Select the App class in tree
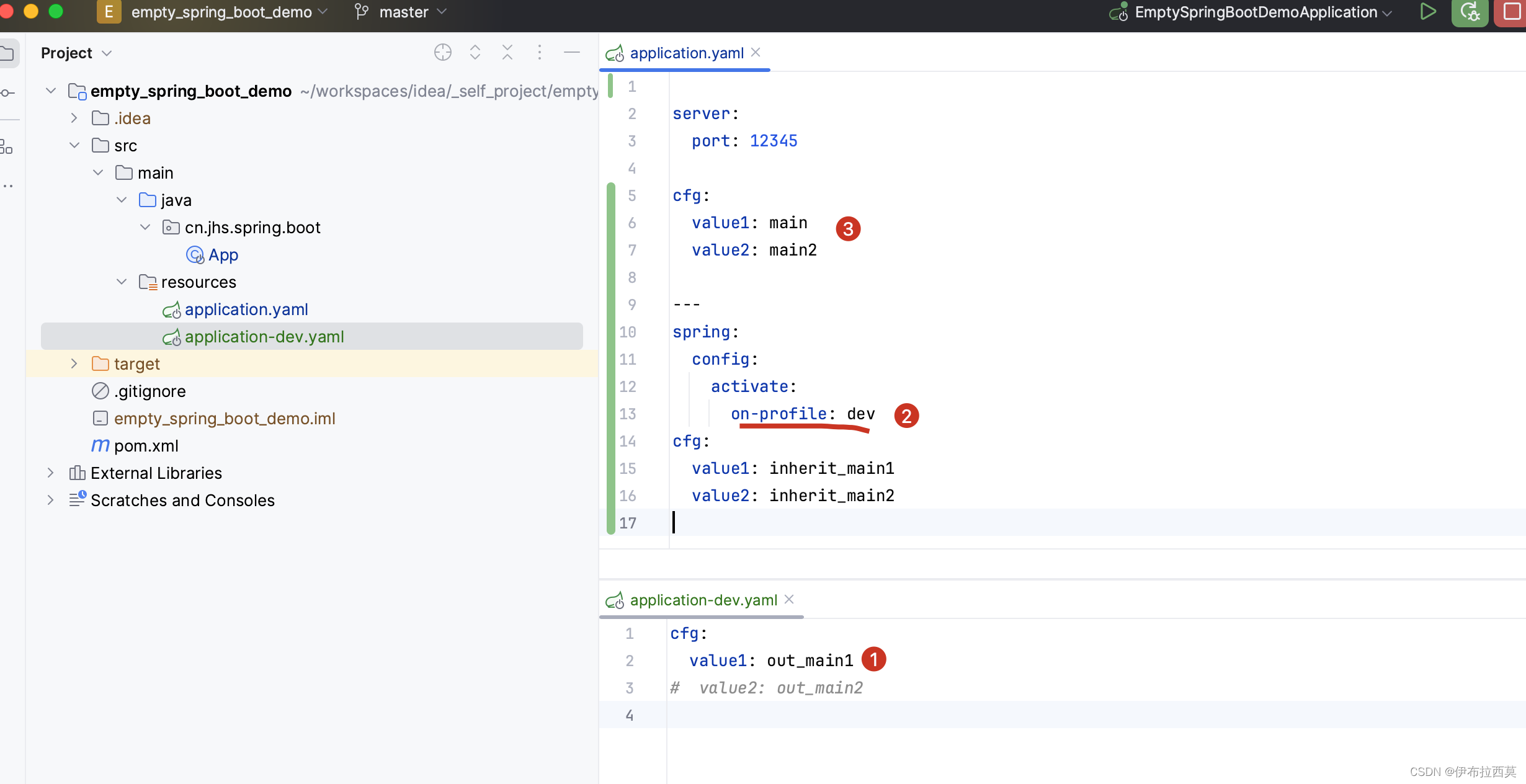The width and height of the screenshot is (1526, 784). 223,255
